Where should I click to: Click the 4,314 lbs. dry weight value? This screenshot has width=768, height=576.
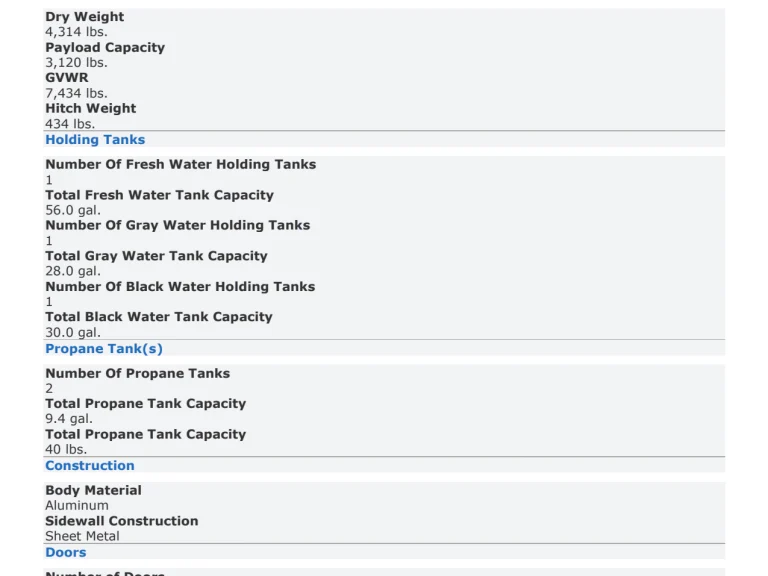(76, 32)
